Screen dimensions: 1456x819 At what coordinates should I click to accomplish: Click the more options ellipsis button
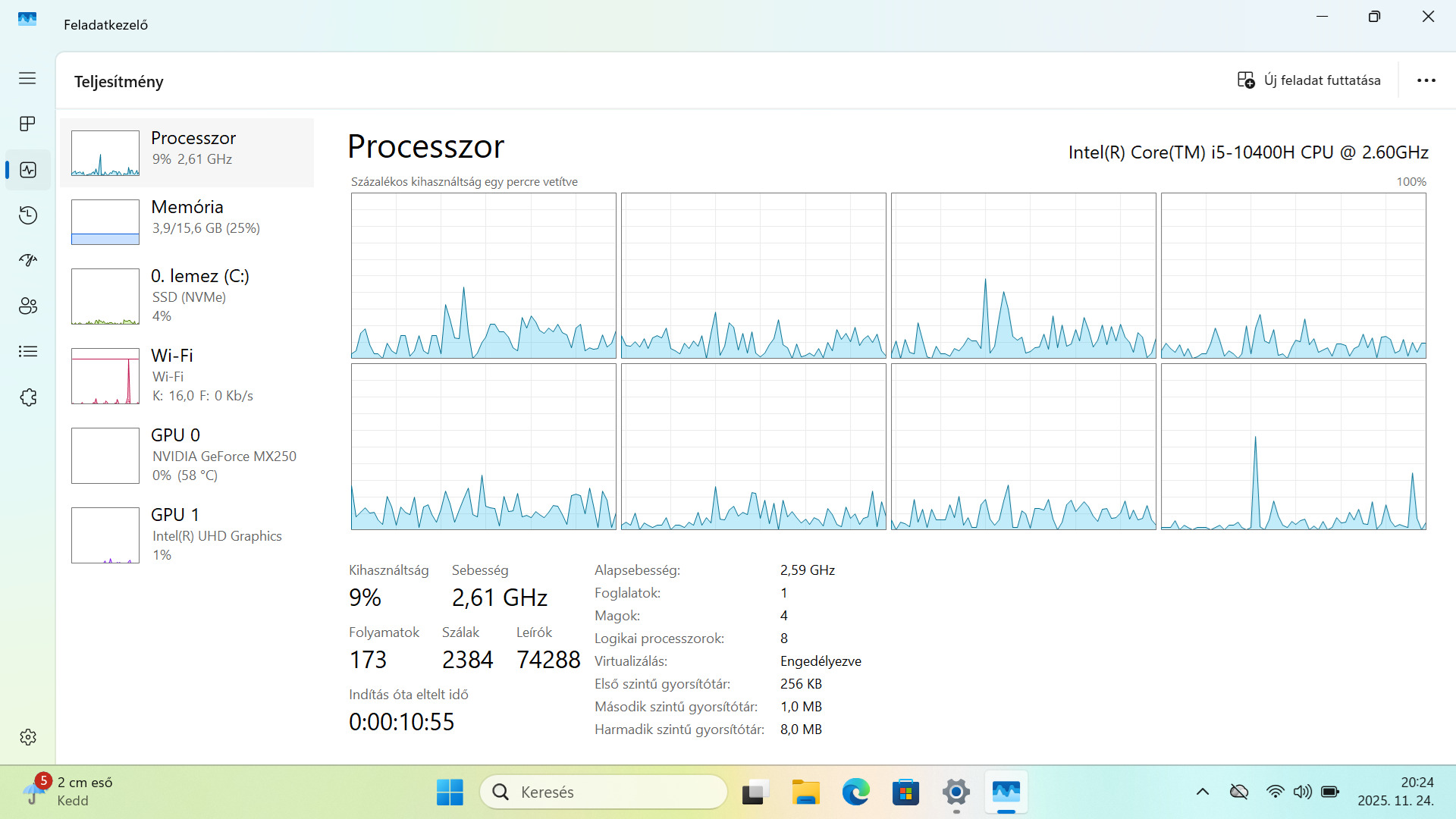pyautogui.click(x=1426, y=80)
